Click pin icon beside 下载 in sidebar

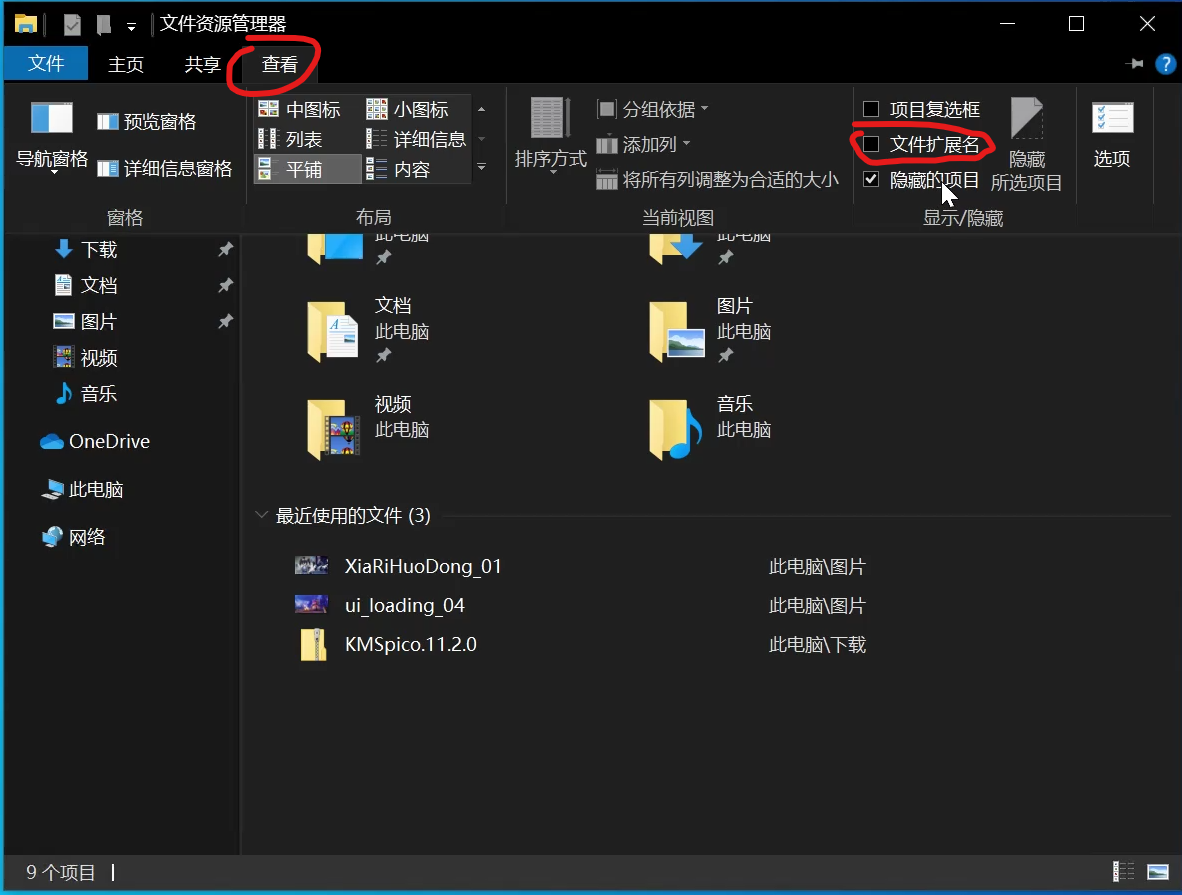pyautogui.click(x=225, y=250)
